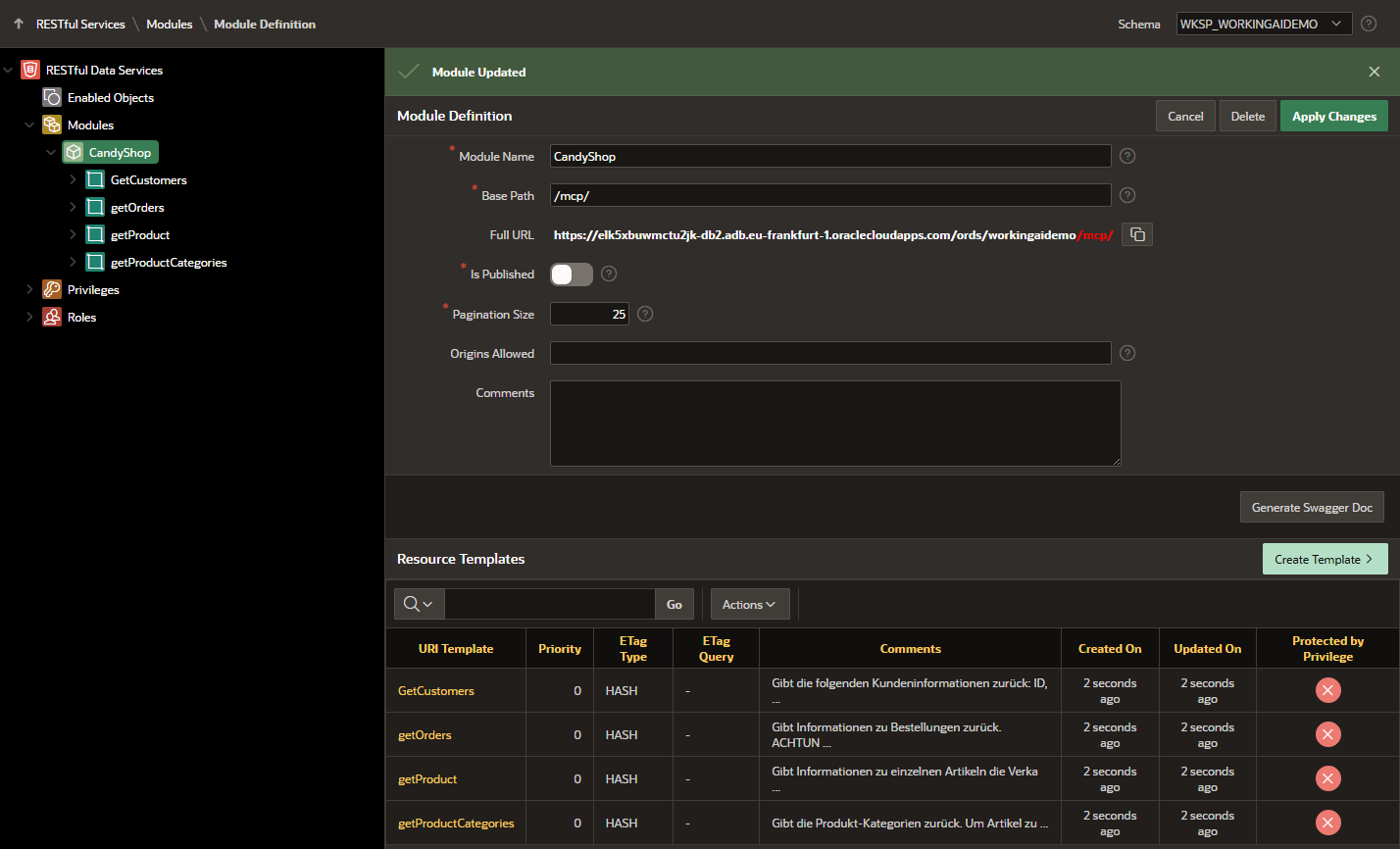Screen dimensions: 1400x849
Task: Click into the Base Path field
Action: click(x=830, y=195)
